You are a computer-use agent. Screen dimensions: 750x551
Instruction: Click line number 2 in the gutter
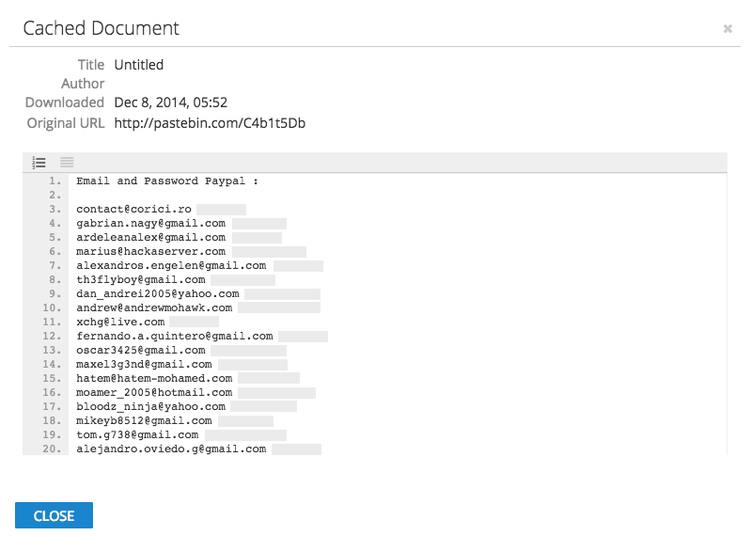56,196
